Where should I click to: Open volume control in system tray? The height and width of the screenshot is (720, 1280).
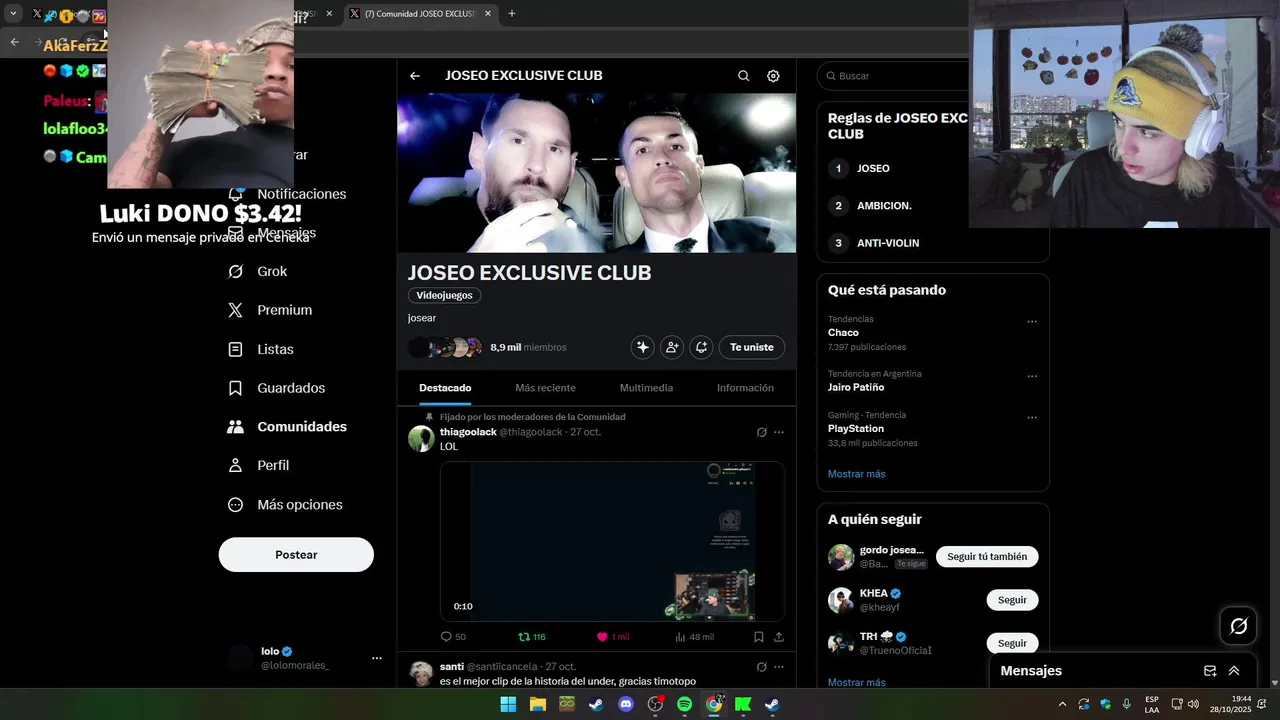[x=1193, y=704]
